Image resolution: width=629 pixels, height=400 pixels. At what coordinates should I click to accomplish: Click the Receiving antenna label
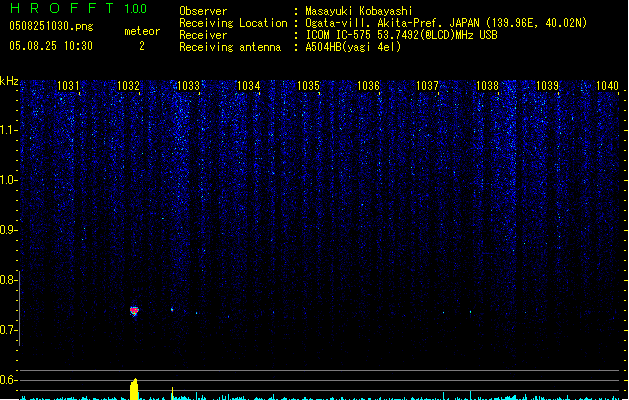click(x=230, y=47)
